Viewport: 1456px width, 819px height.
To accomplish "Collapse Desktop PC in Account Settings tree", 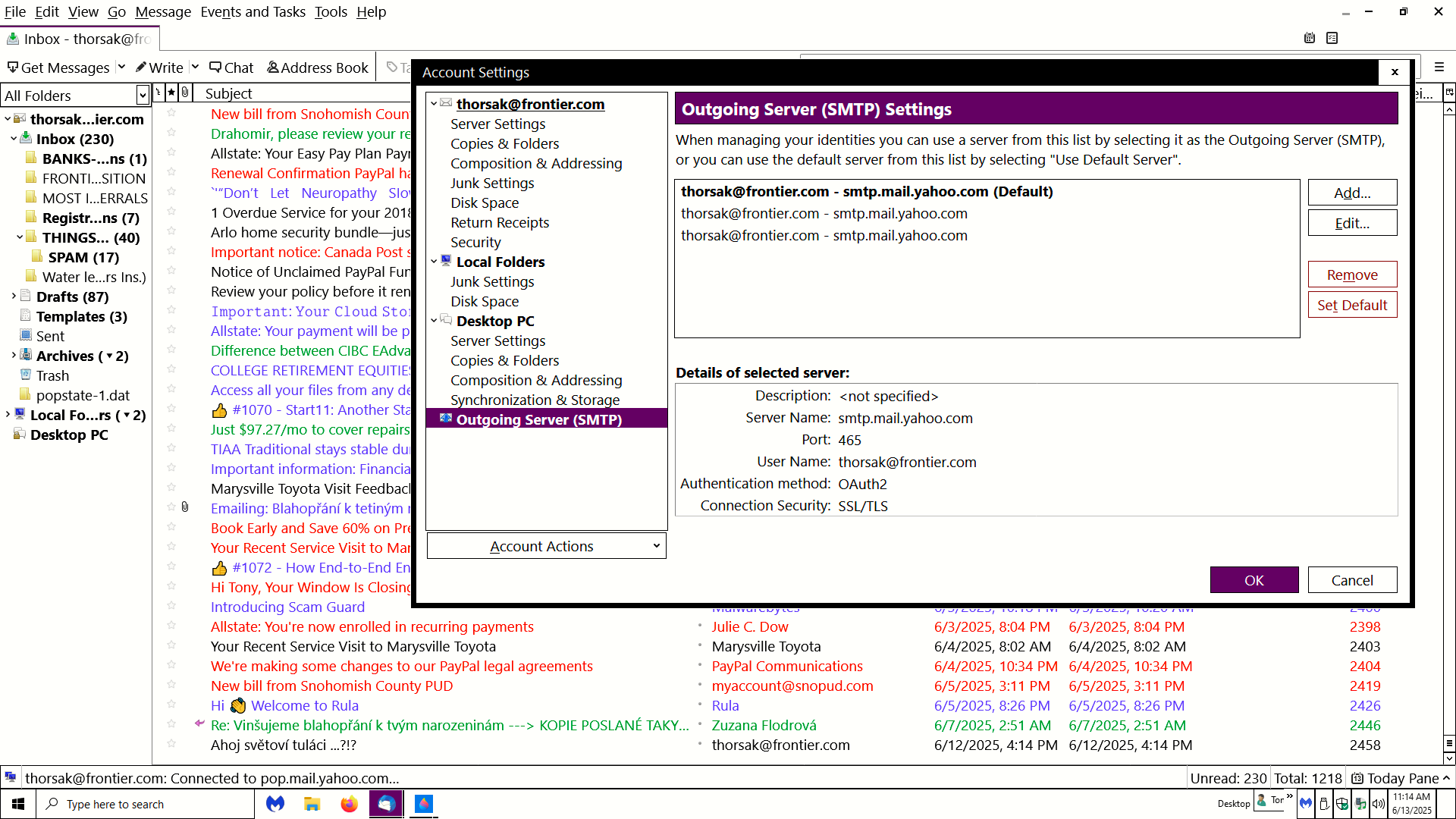I will 434,321.
